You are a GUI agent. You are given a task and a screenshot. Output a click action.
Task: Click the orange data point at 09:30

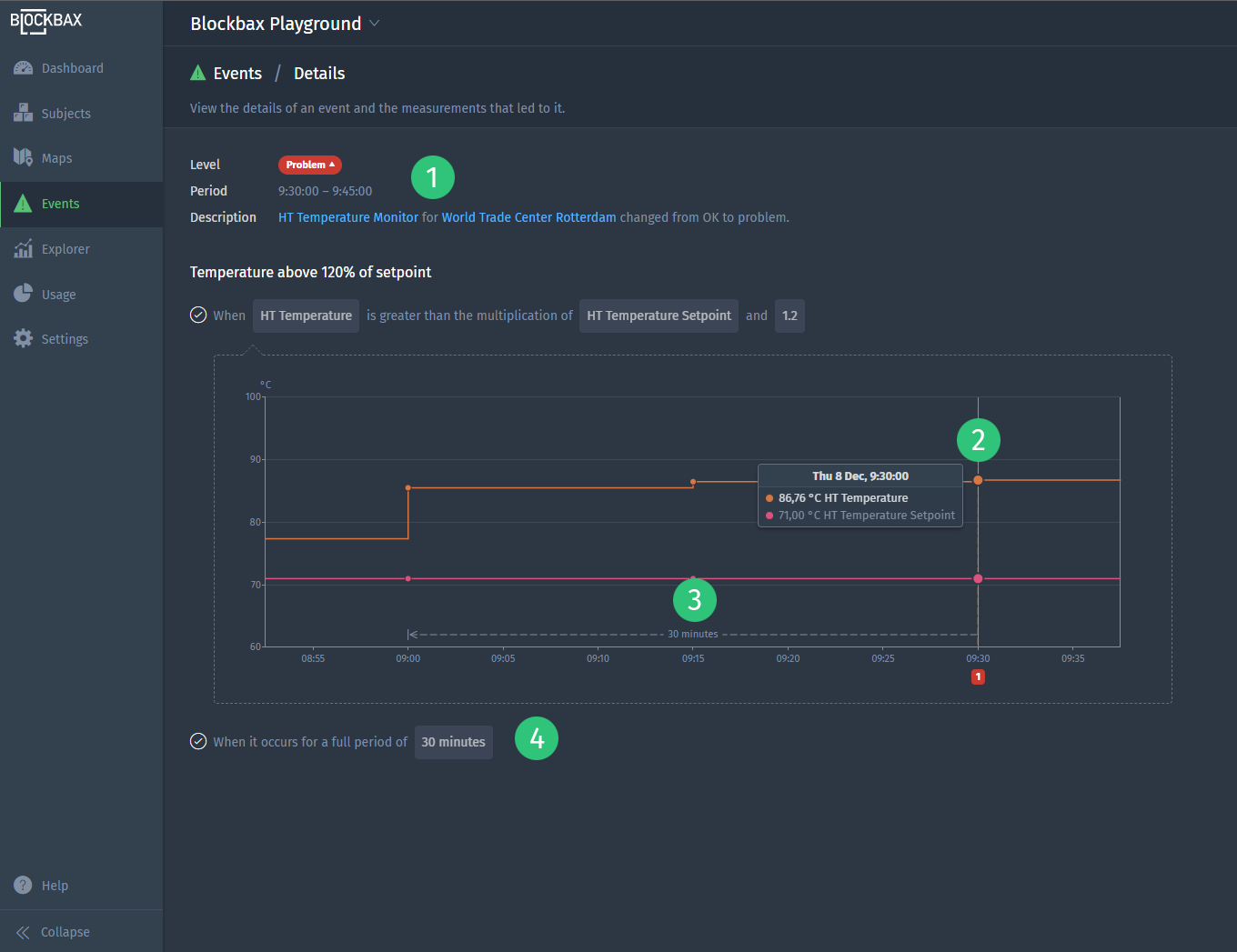point(978,480)
